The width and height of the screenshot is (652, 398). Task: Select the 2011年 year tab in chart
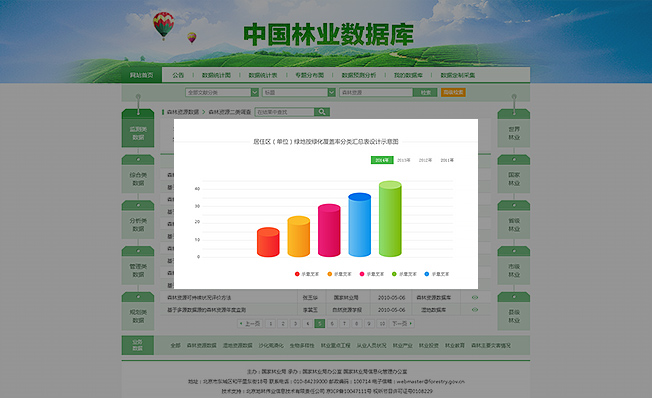click(447, 160)
